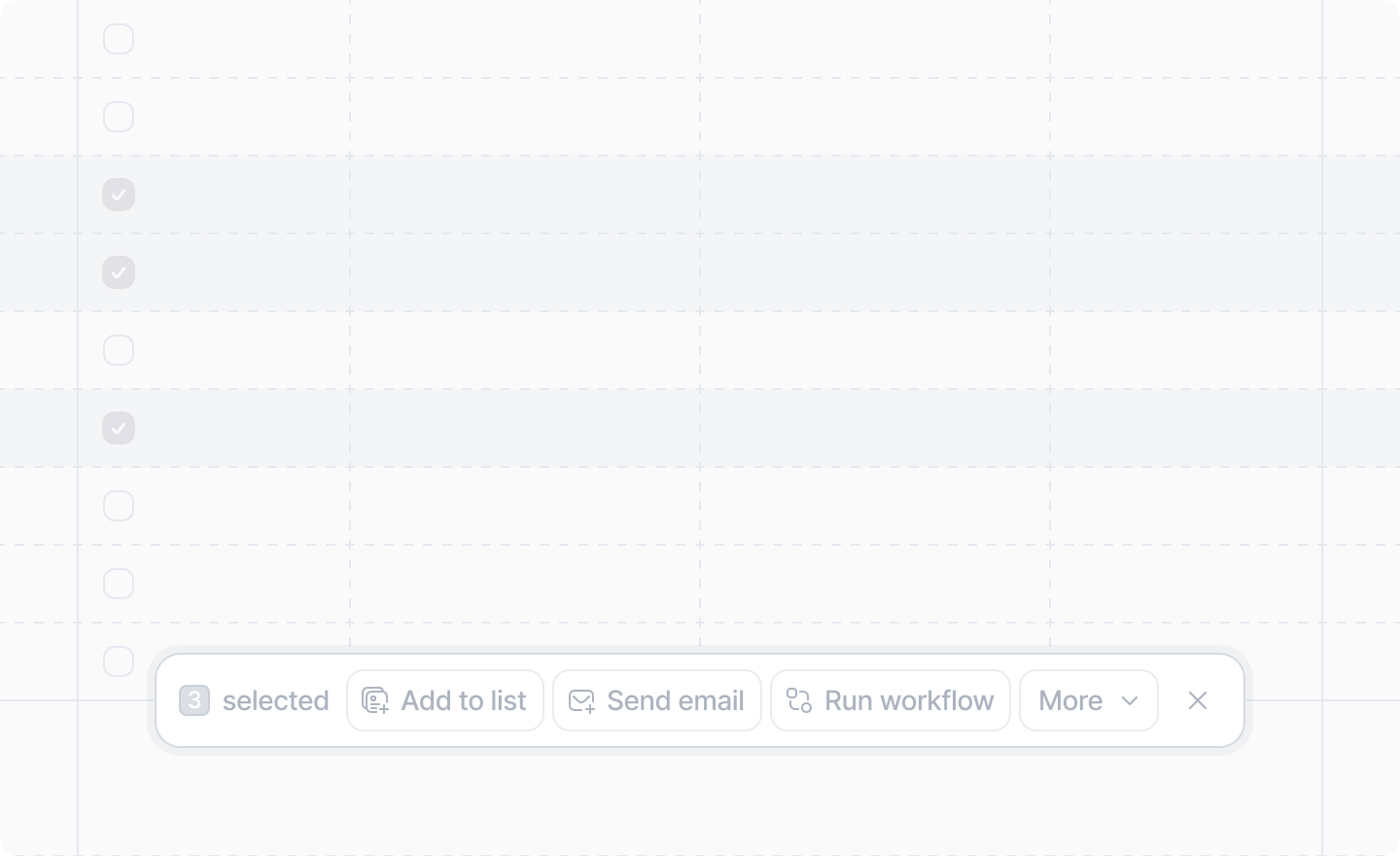Check the first row's checkbox
The width and height of the screenshot is (1400, 856).
point(119,39)
